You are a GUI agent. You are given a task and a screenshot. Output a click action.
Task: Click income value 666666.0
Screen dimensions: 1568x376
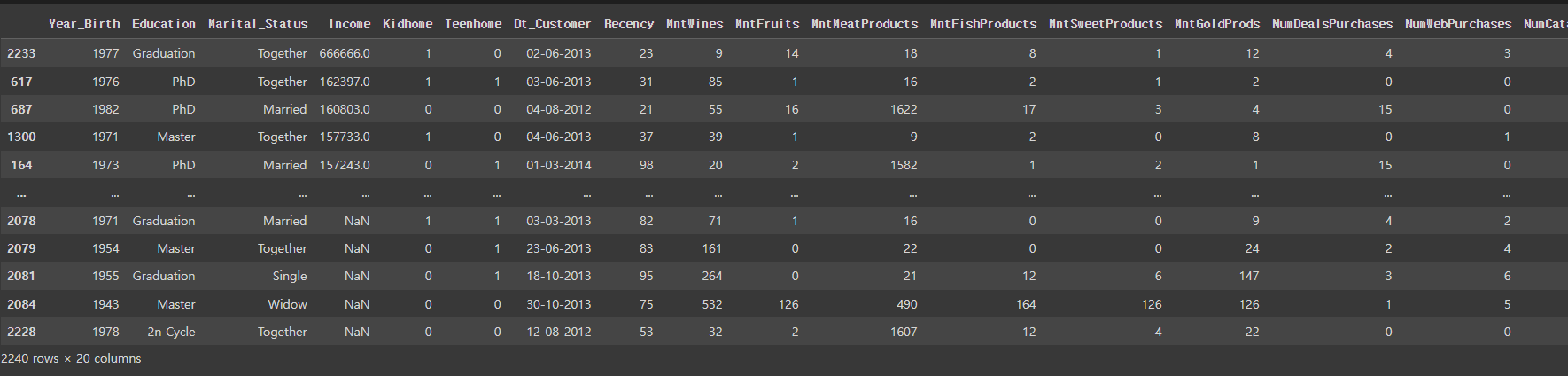tap(345, 53)
